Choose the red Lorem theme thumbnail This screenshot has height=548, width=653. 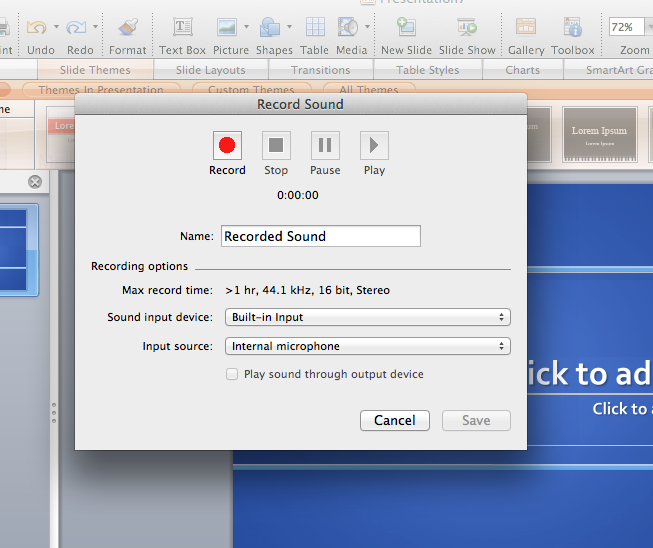61,134
